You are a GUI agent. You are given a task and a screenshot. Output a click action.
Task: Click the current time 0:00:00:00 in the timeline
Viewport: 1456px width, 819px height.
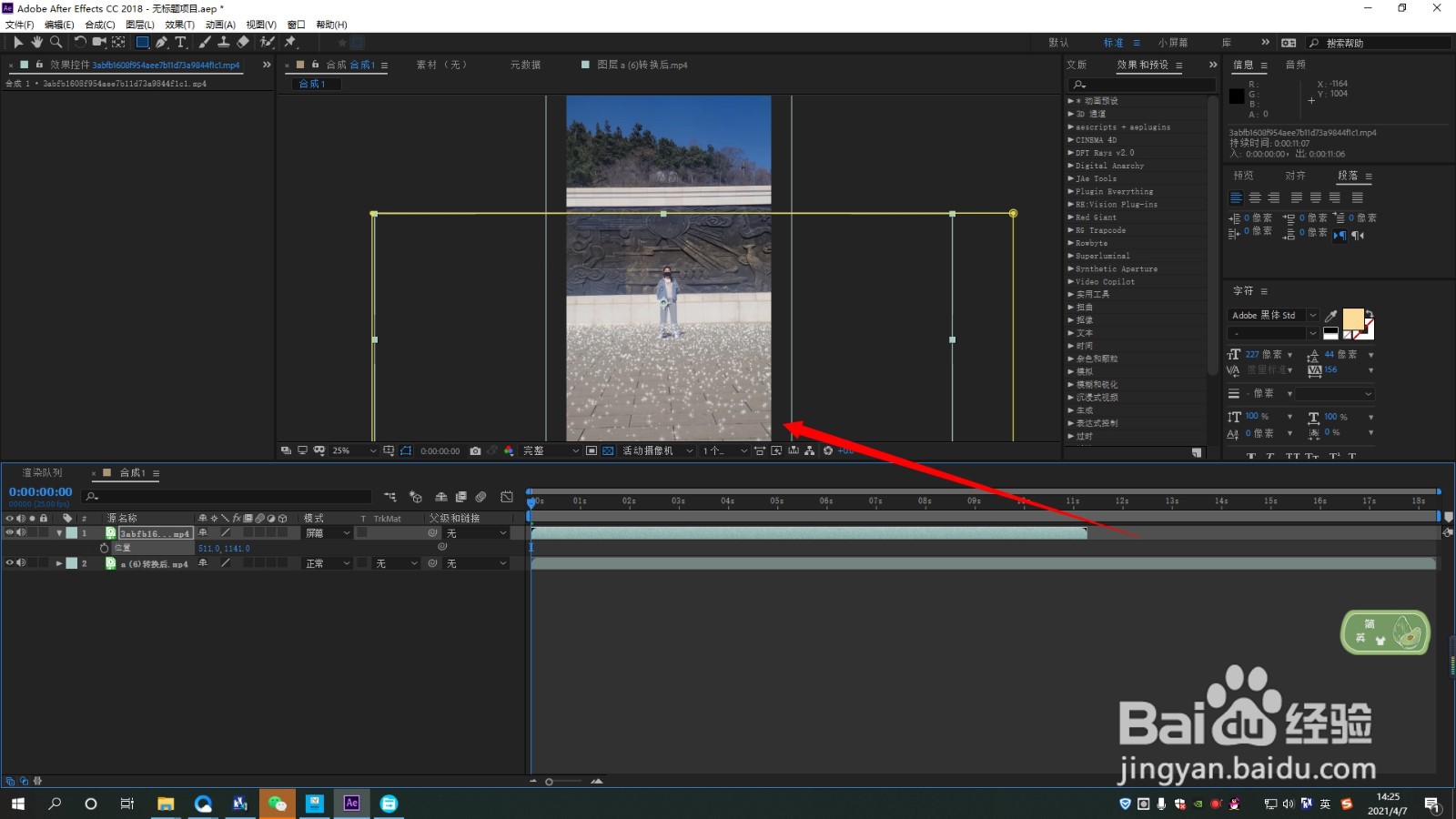tap(40, 492)
